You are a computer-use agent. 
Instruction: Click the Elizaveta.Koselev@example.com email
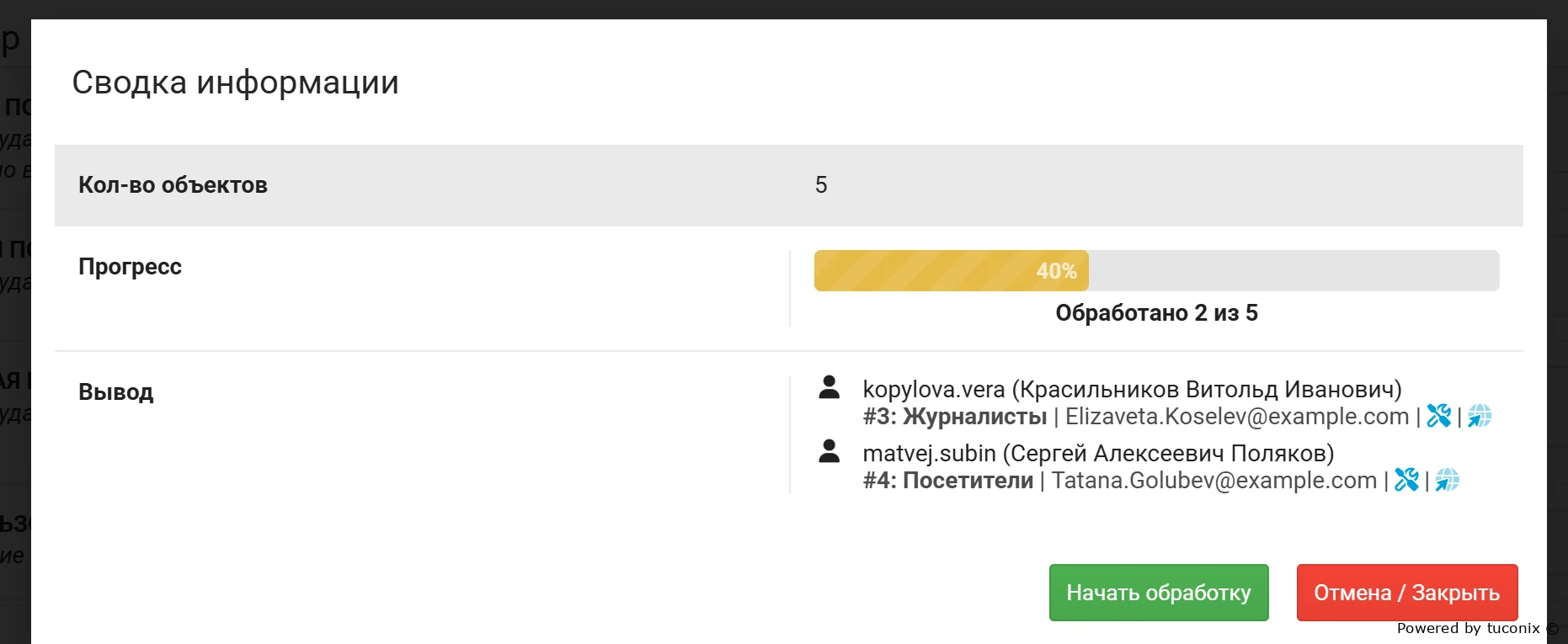pyautogui.click(x=1236, y=417)
